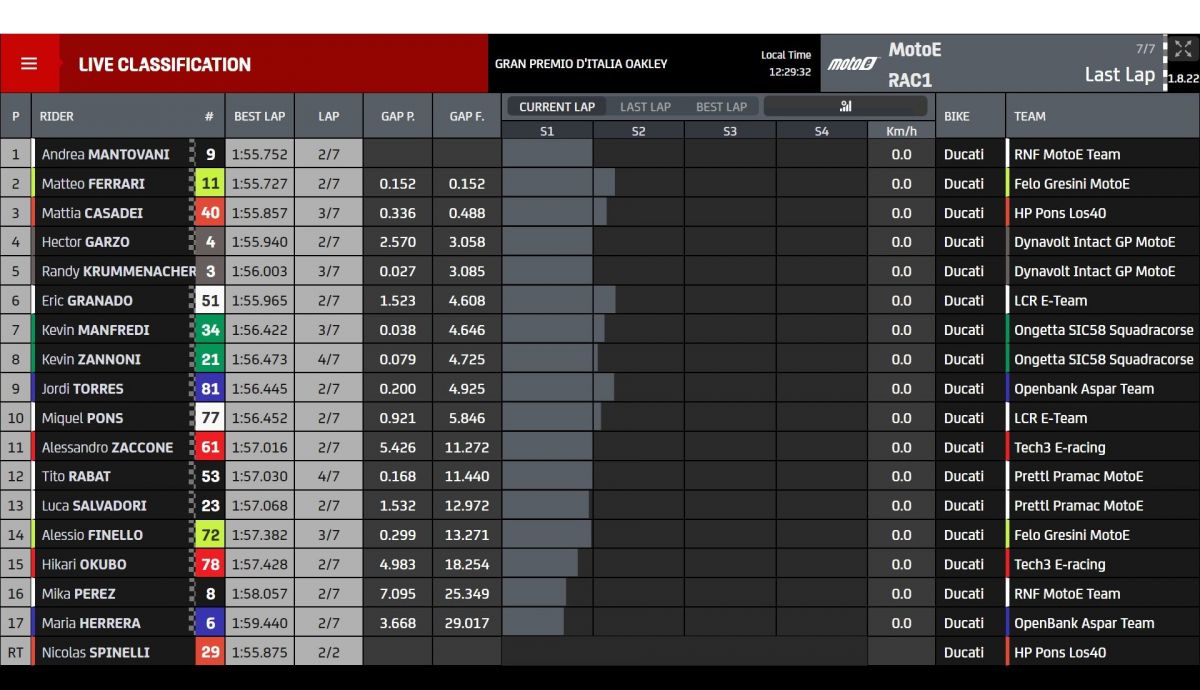Click the S1 sector bar for Okubo

(x=540, y=564)
